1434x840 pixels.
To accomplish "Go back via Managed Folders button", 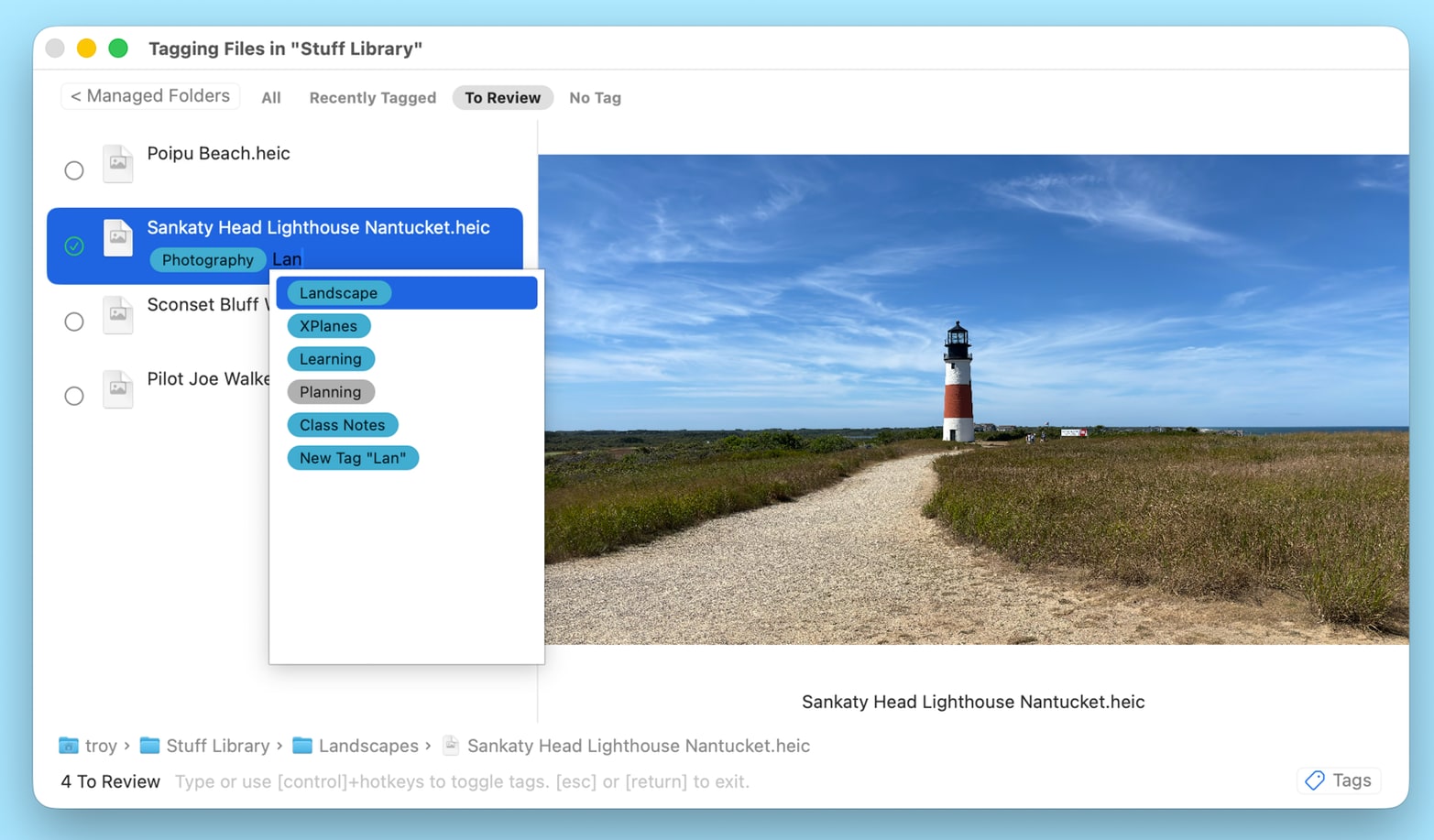I will click(x=149, y=95).
